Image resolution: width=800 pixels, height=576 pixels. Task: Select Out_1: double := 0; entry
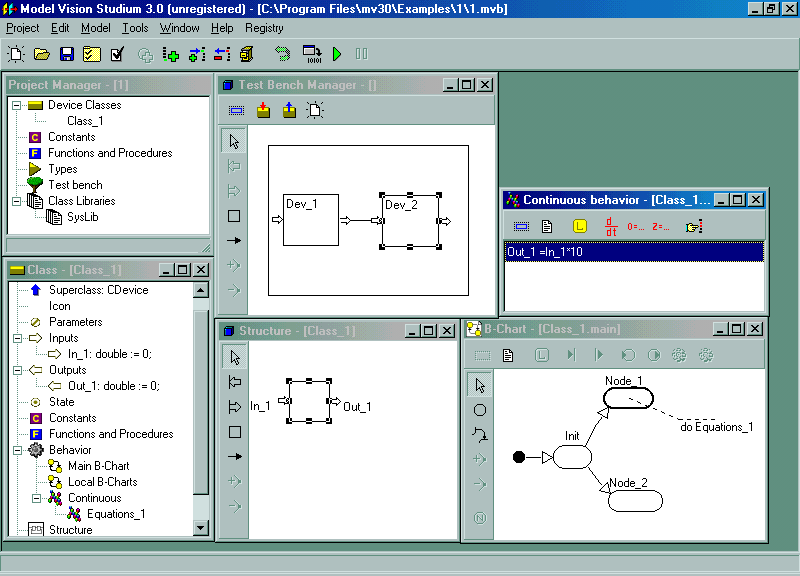pos(114,386)
